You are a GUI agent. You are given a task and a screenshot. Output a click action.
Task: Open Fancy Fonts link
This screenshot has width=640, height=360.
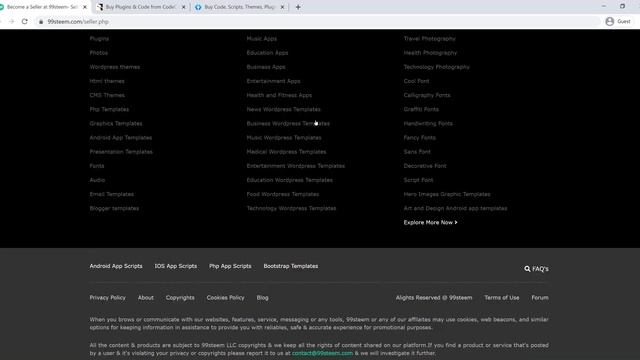pyautogui.click(x=420, y=138)
